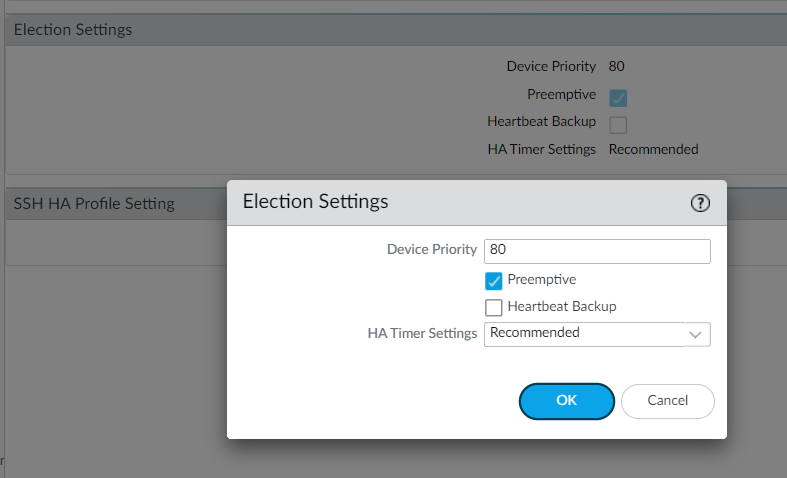Screen dimensions: 787x478
Task: Expand the HA Timer Settings dropdown arrow
Action: point(696,334)
